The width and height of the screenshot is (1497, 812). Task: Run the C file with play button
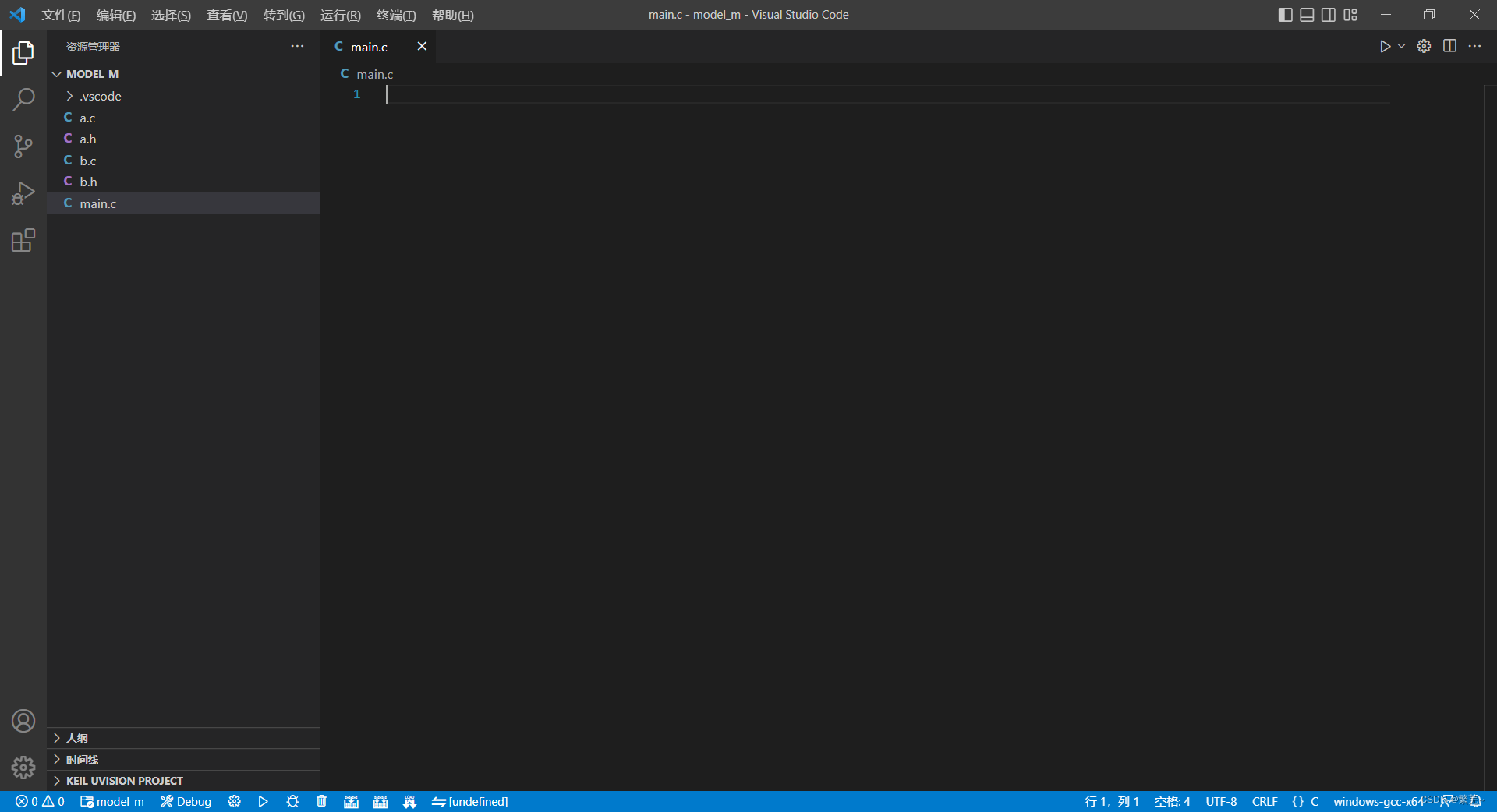click(1385, 47)
